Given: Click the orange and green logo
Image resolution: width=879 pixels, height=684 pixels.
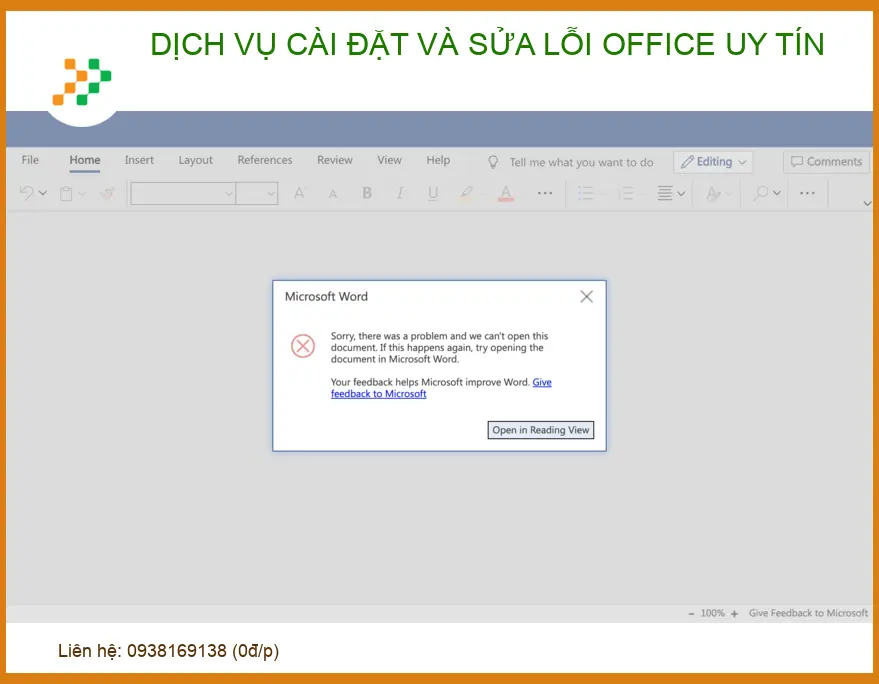Looking at the screenshot, I should (82, 82).
